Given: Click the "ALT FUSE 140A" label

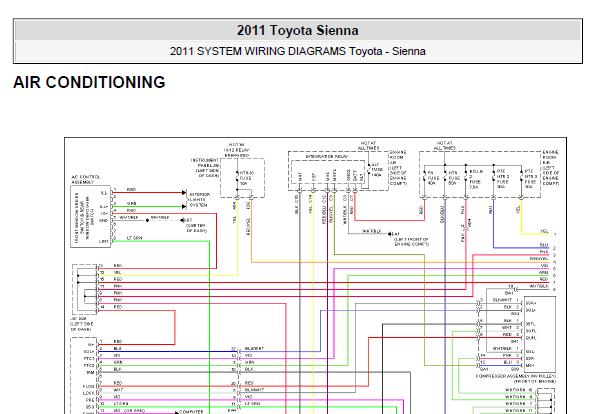Looking at the screenshot, I should 376,169.
